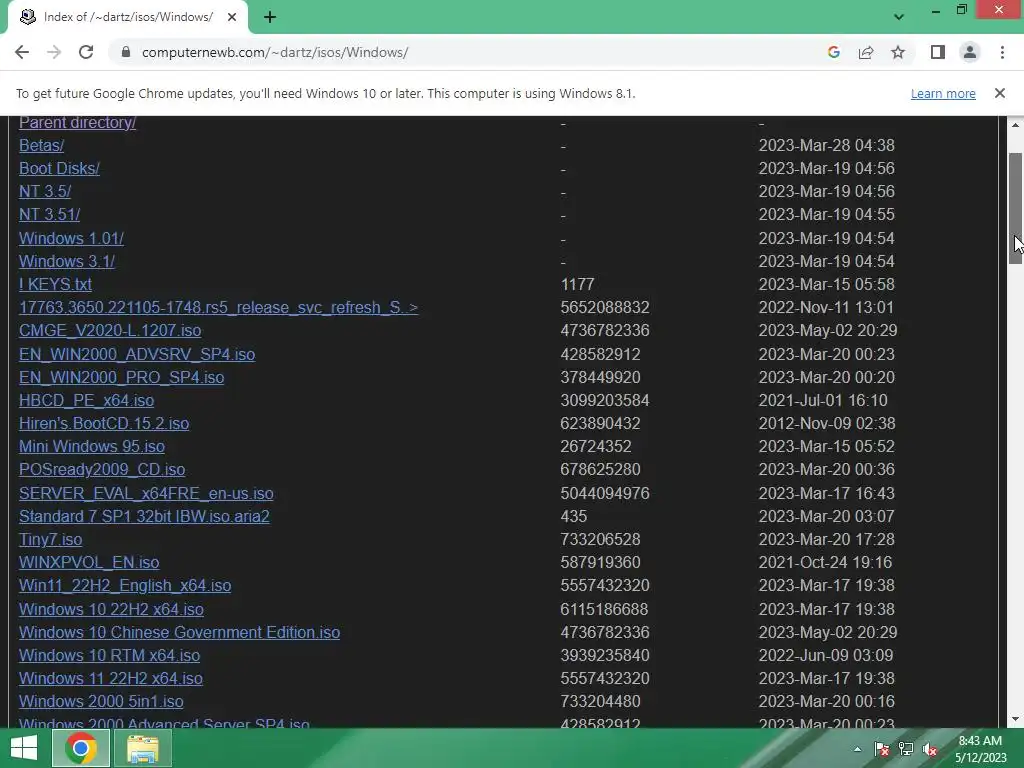This screenshot has height=768, width=1024.
Task: Open File Explorer from the taskbar
Action: 143,748
